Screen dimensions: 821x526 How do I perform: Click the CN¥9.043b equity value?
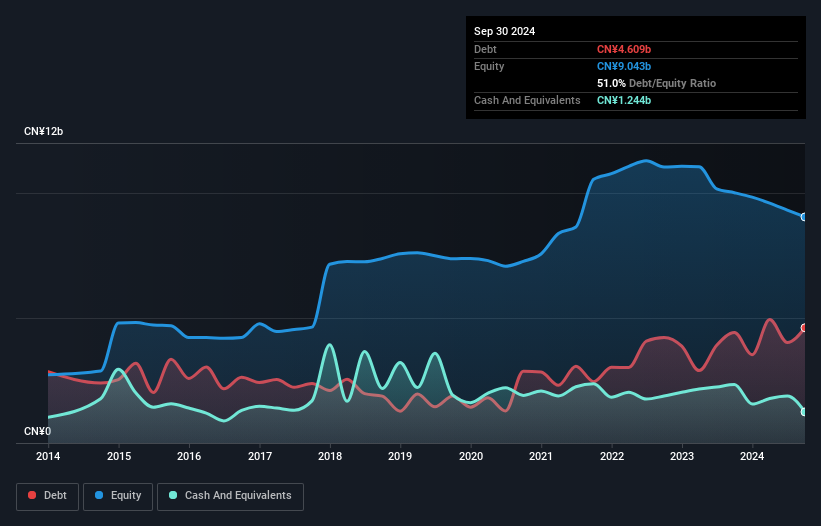(x=624, y=66)
